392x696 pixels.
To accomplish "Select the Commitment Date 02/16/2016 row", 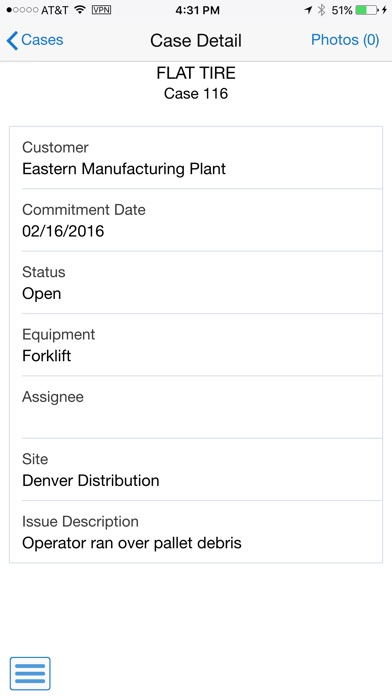I will 196,220.
